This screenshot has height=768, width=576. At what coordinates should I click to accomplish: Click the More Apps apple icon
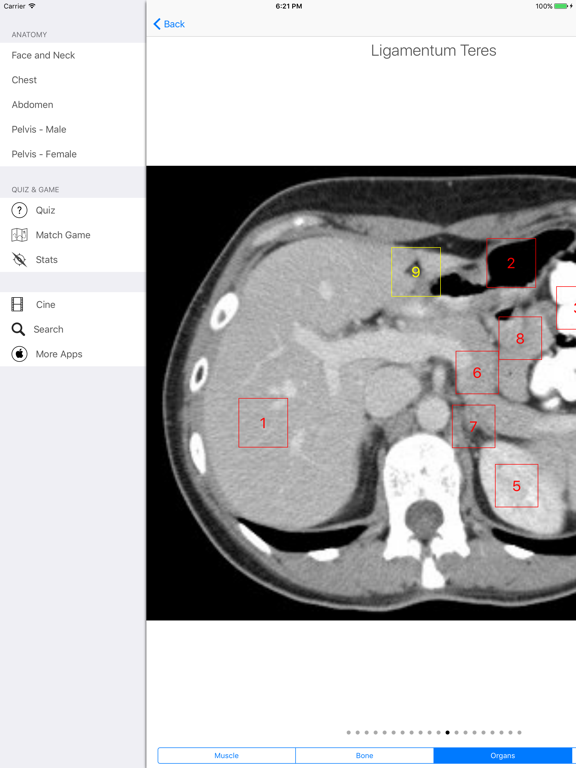(x=19, y=354)
